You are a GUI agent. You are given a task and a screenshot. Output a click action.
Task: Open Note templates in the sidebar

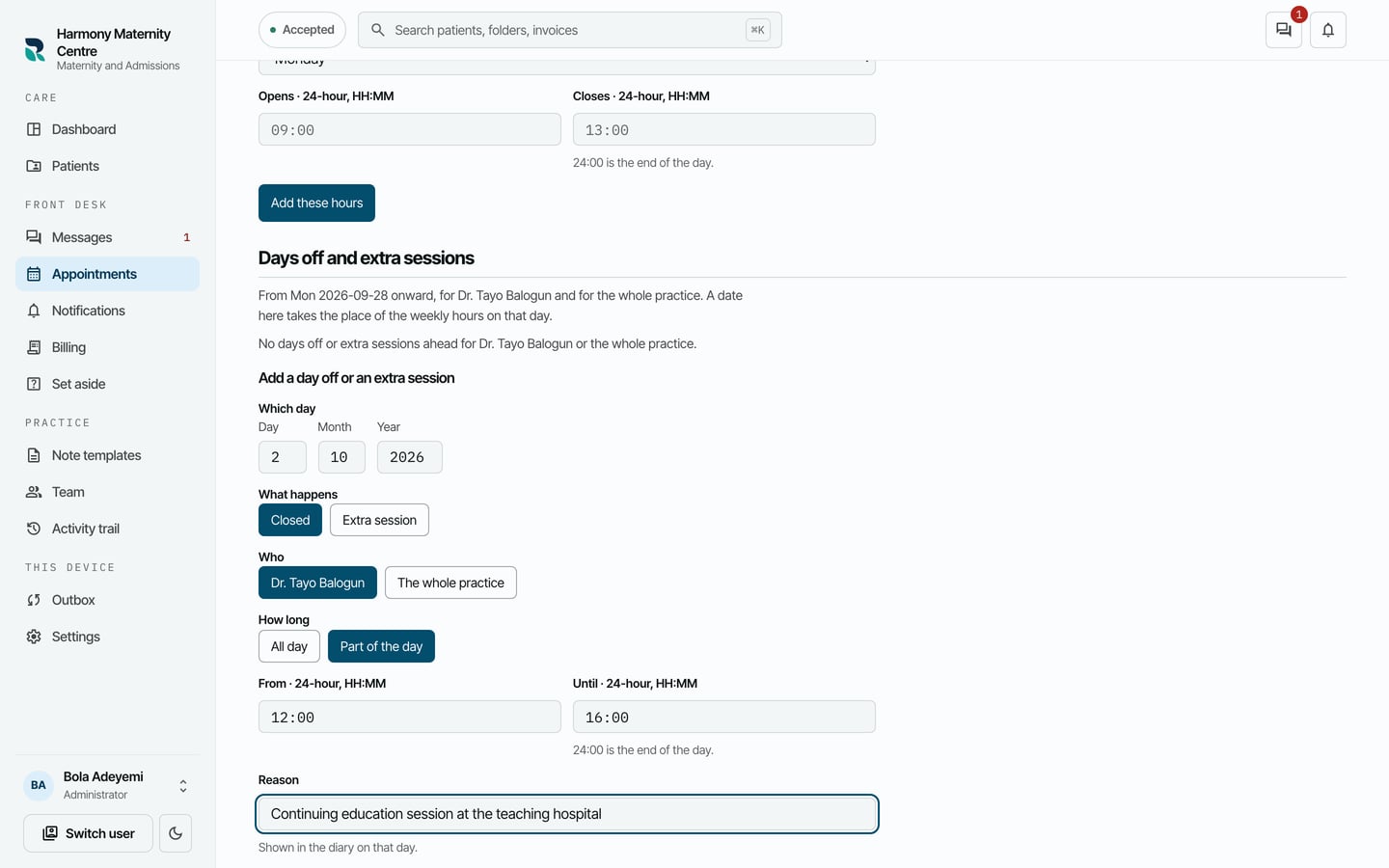pyautogui.click(x=107, y=455)
